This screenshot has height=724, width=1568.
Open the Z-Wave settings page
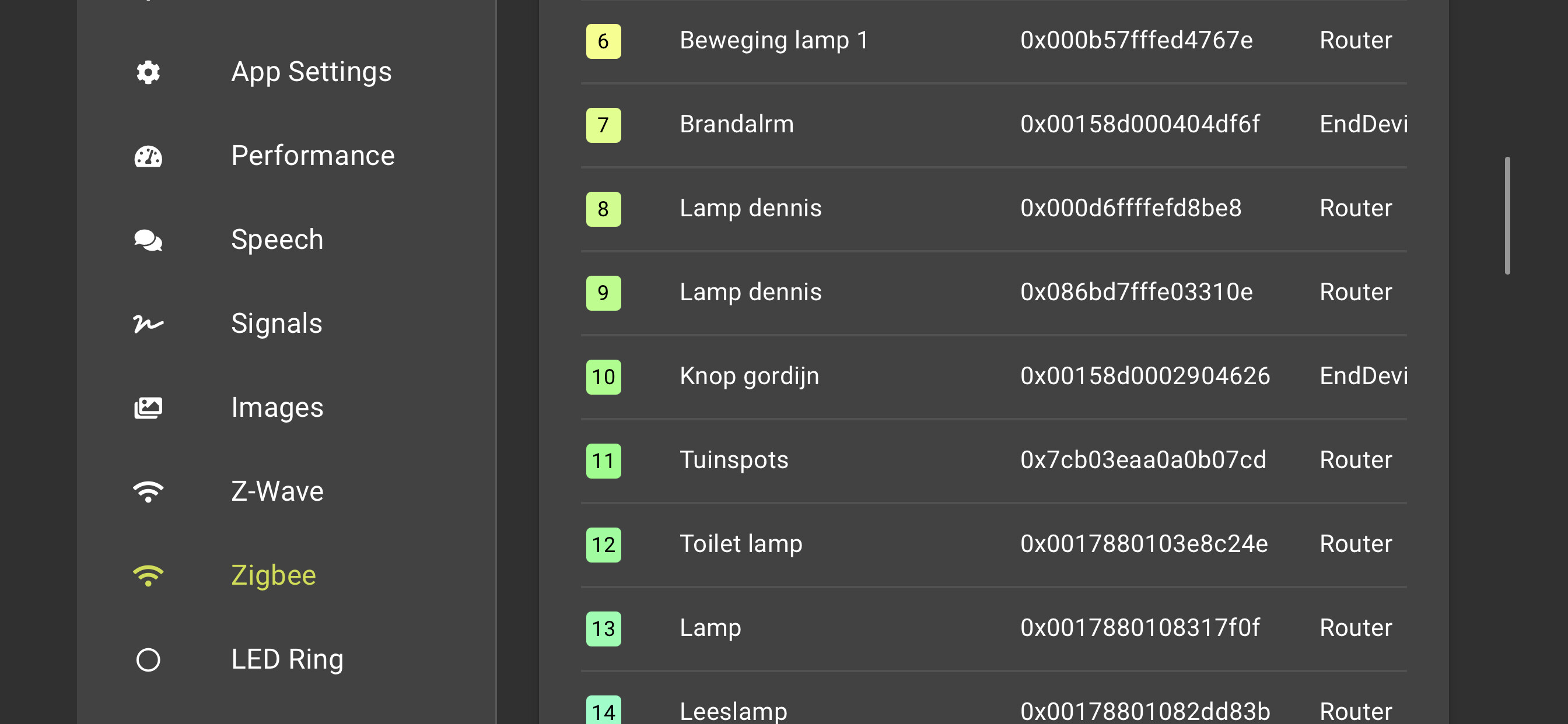[277, 491]
